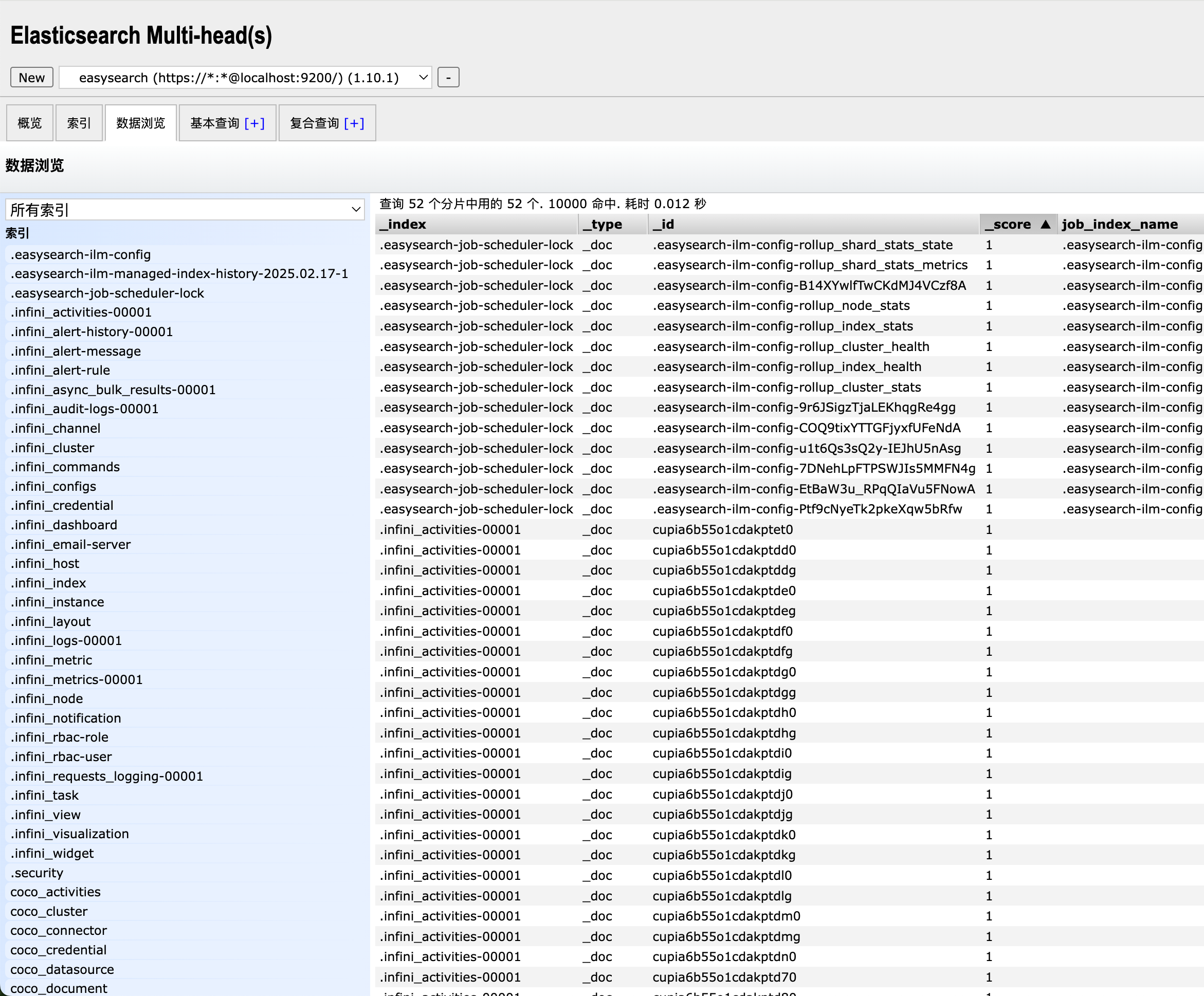Image resolution: width=1204 pixels, height=996 pixels.
Task: Select .infini_channel index
Action: tap(185, 428)
